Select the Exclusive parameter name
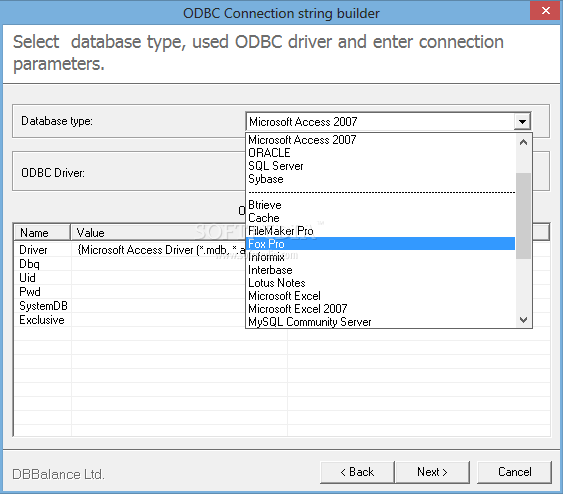 point(42,320)
